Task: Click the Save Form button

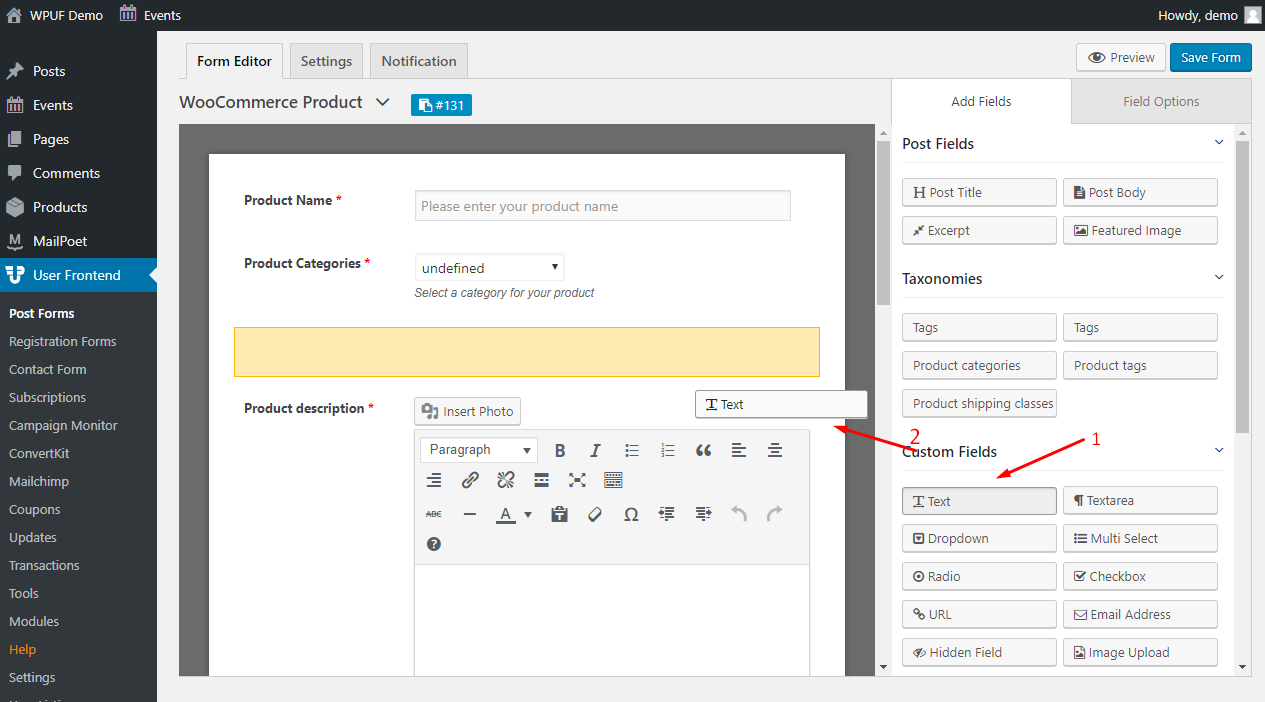Action: point(1210,58)
